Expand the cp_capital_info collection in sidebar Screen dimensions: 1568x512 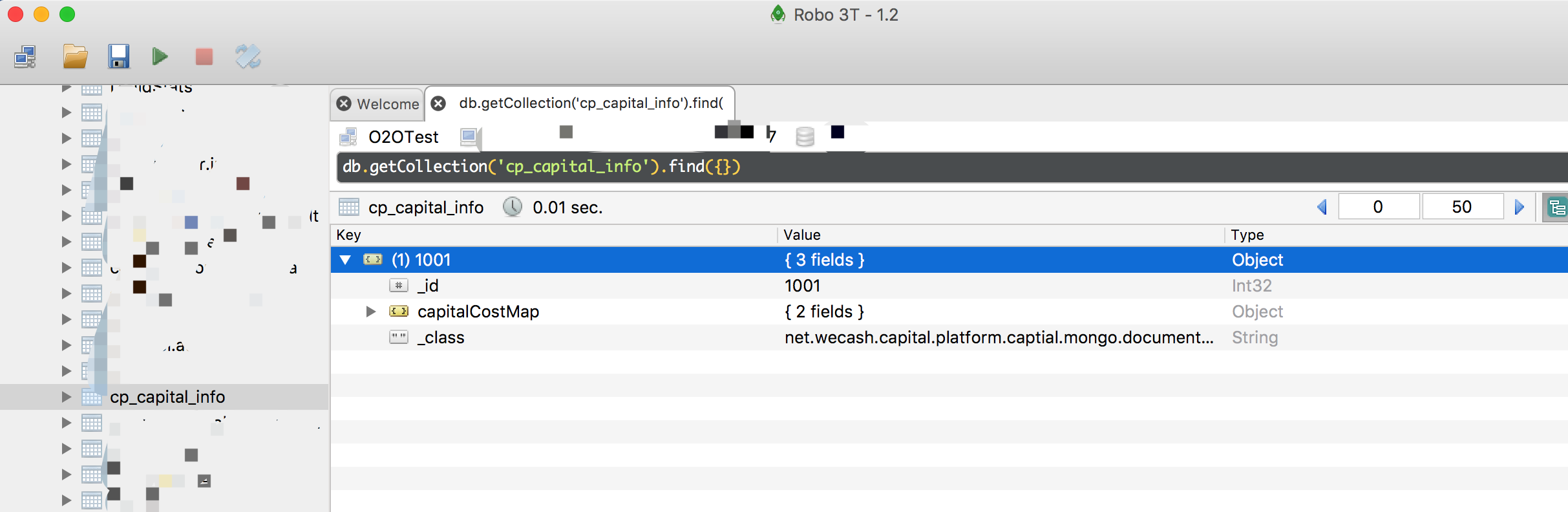66,397
